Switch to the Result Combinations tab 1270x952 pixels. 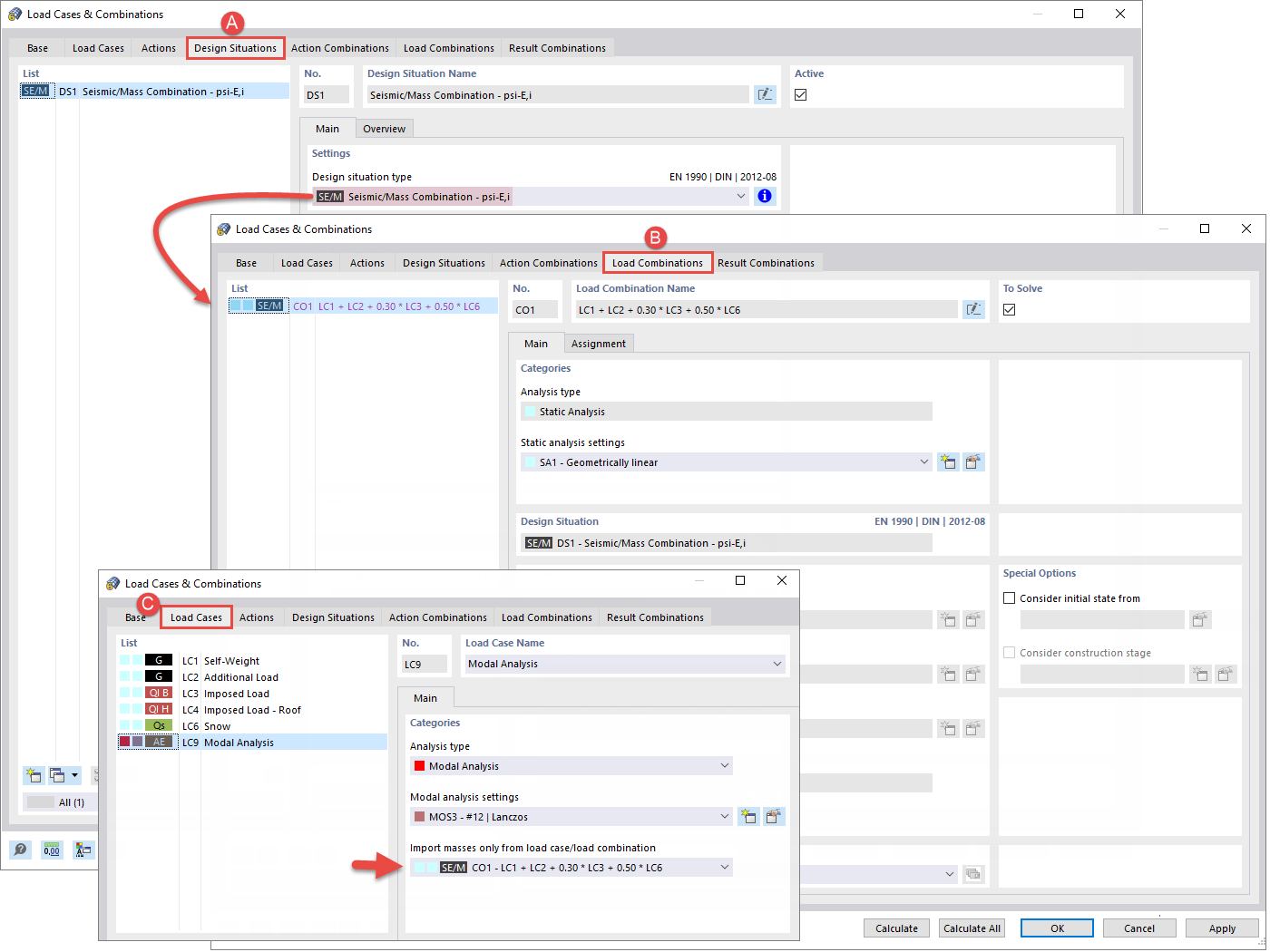click(558, 47)
